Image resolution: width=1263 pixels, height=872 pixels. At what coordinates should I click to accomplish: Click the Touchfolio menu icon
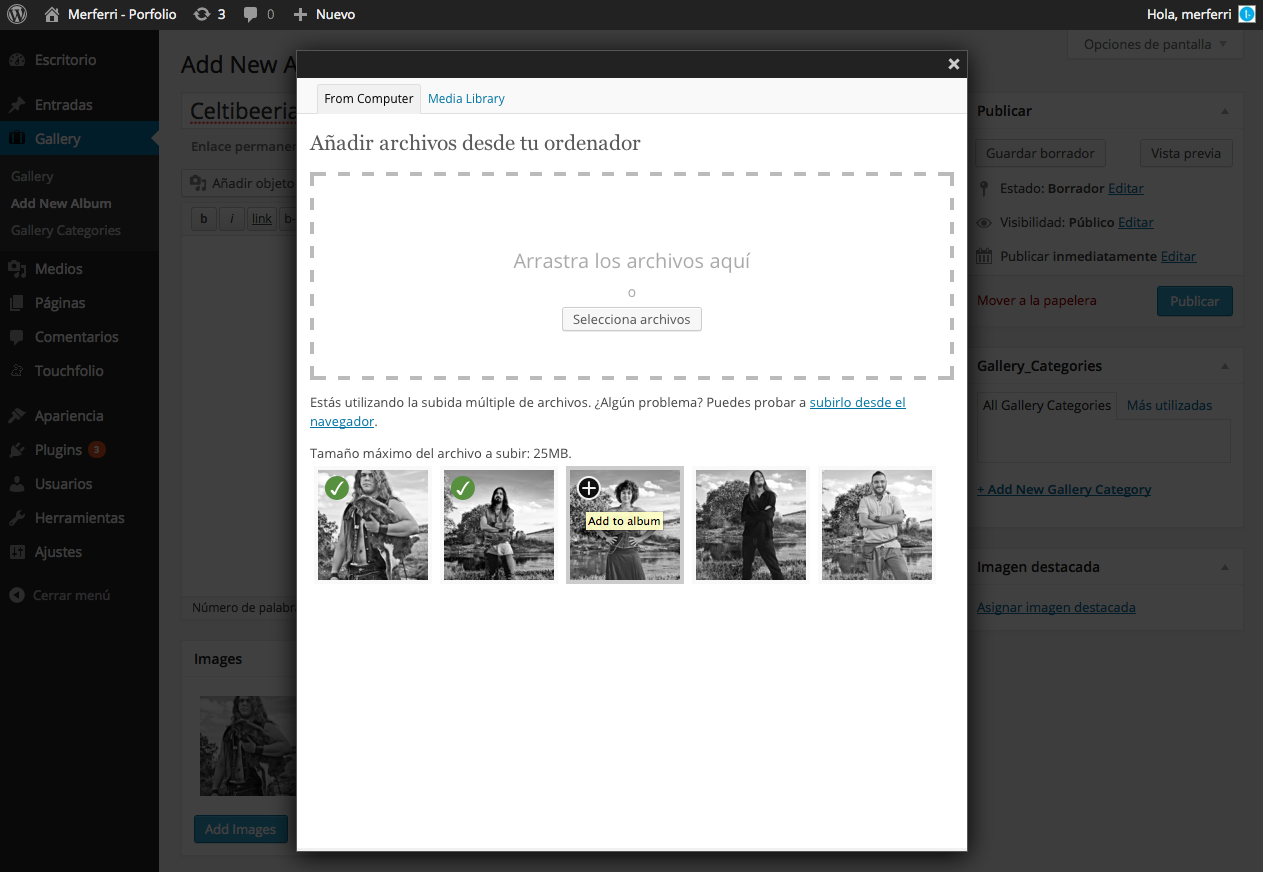[x=17, y=371]
